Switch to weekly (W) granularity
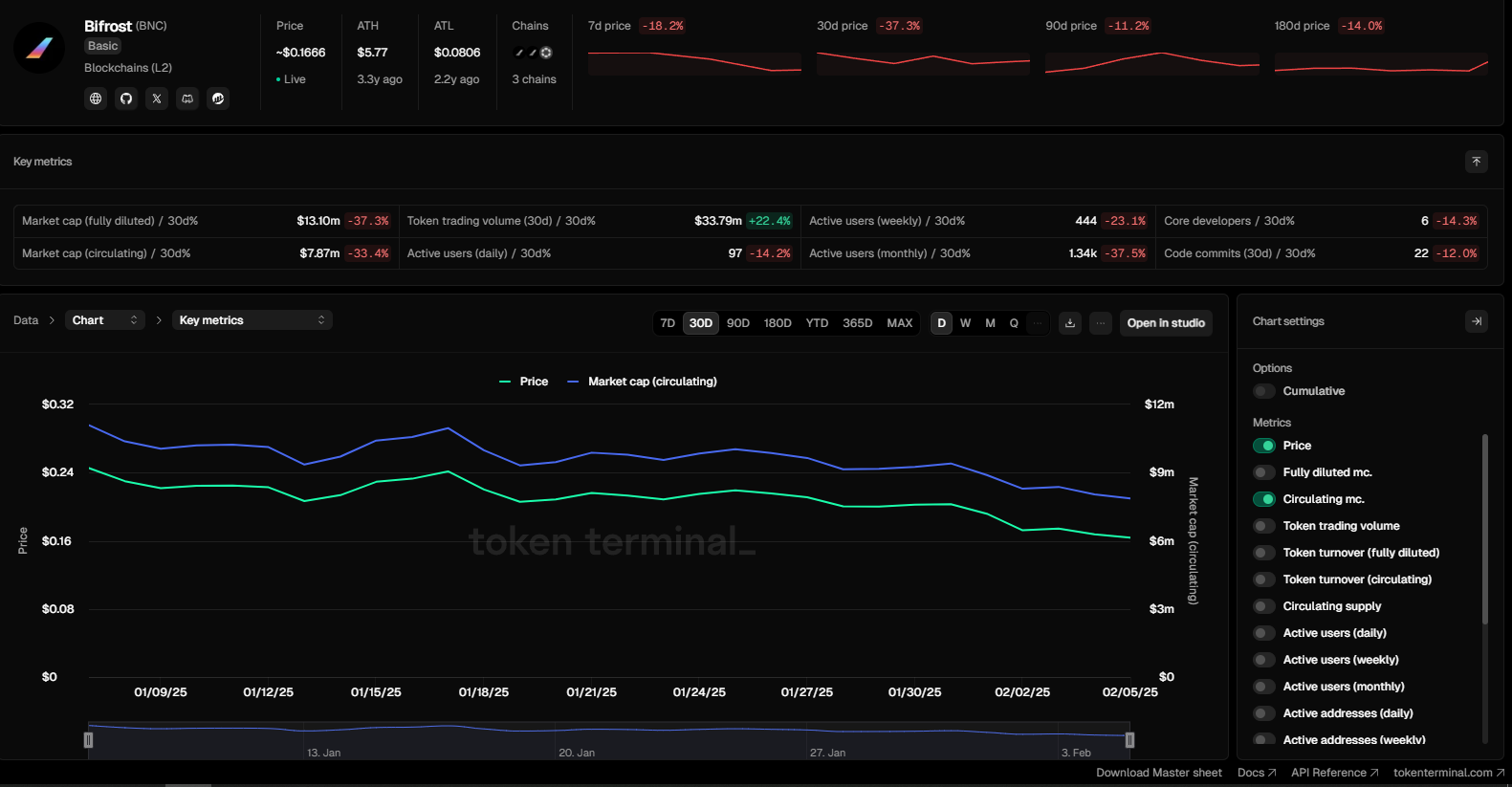 point(966,323)
